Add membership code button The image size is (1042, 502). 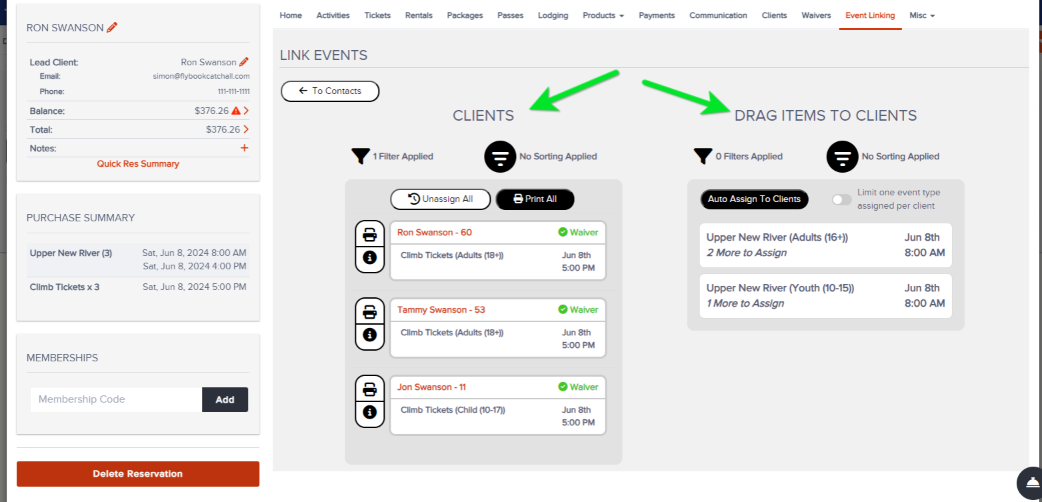point(225,400)
